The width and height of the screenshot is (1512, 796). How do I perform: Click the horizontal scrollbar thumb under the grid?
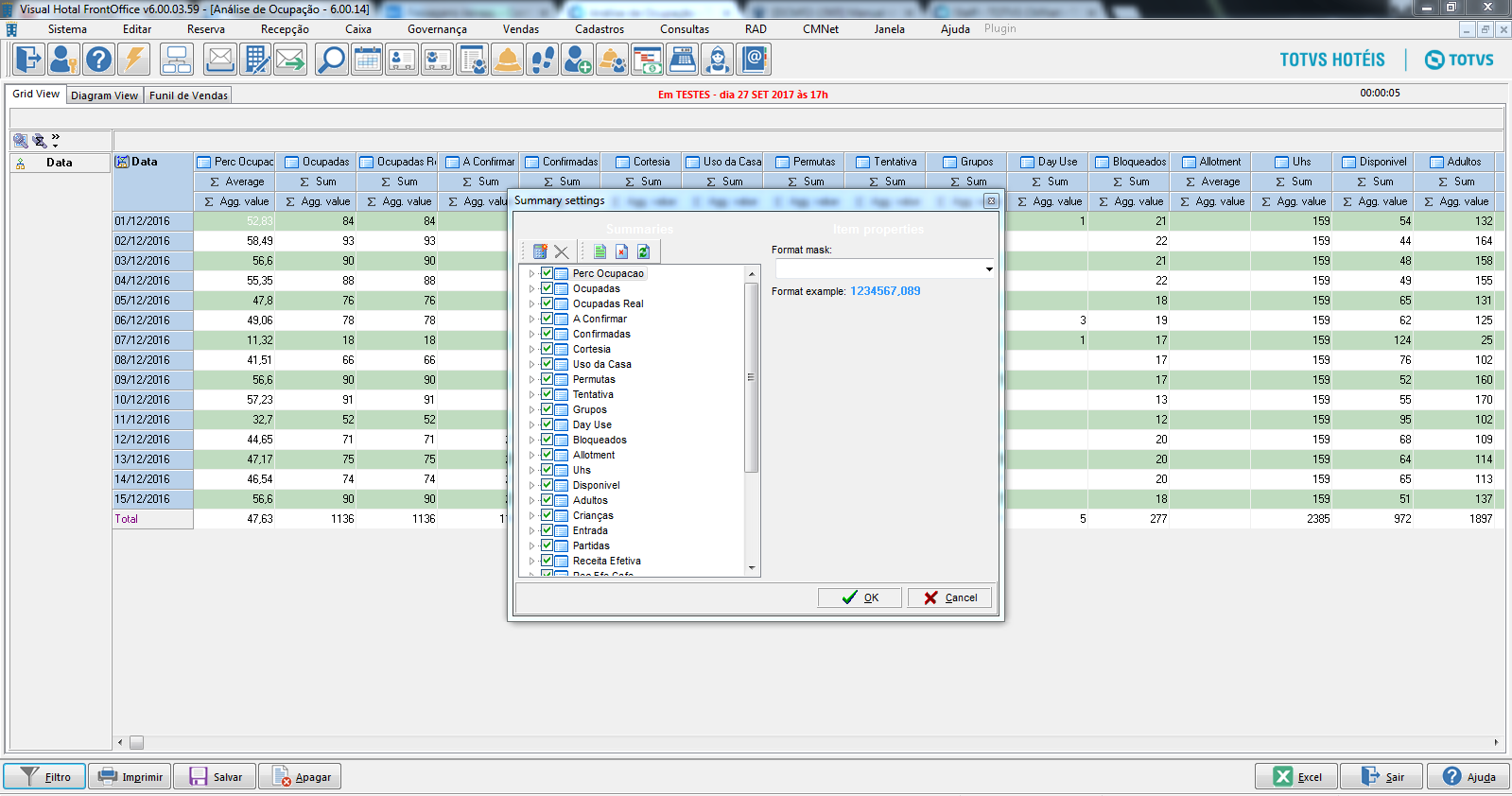click(136, 743)
